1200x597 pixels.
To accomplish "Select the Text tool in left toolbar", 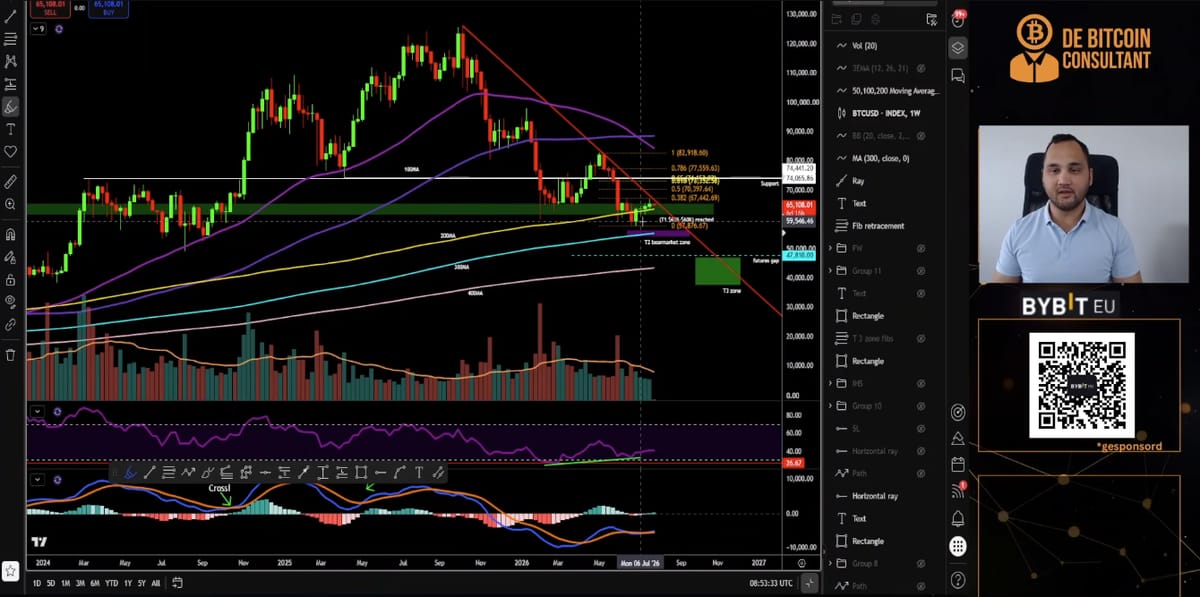I will click(x=11, y=129).
